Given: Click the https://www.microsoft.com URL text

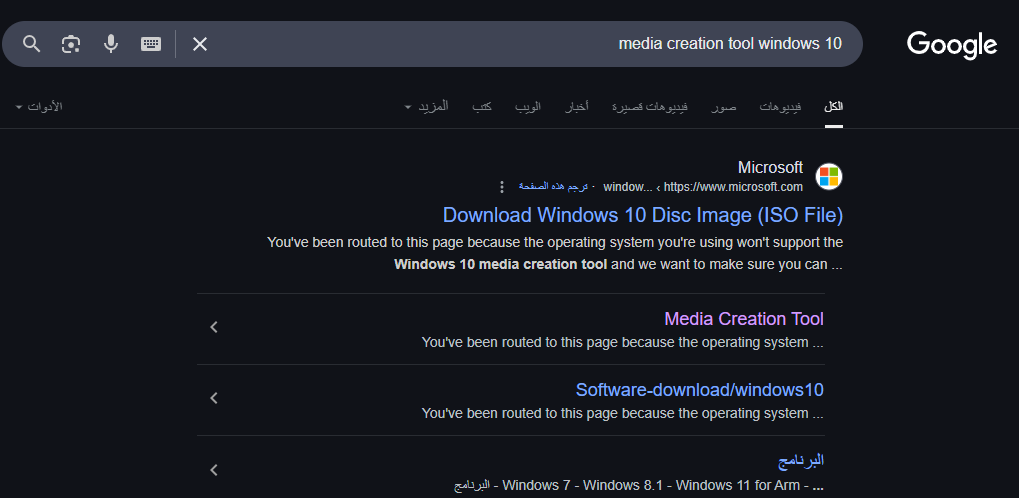Looking at the screenshot, I should pos(733,187).
